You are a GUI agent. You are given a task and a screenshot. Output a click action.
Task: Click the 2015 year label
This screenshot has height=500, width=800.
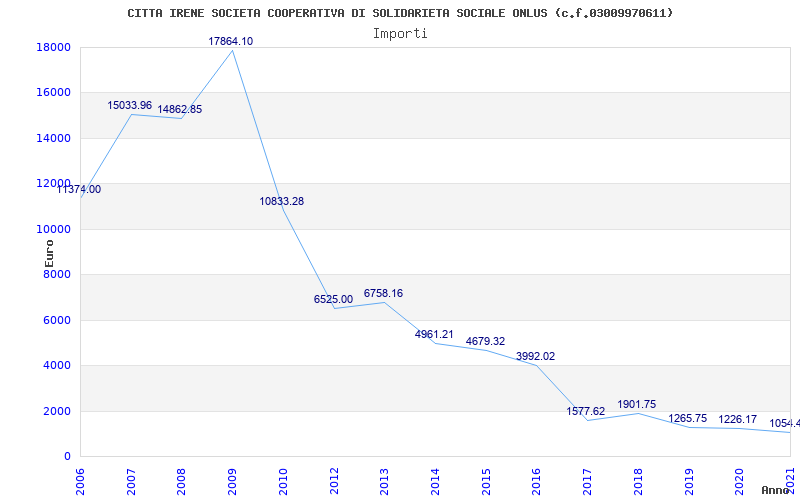[x=486, y=482]
